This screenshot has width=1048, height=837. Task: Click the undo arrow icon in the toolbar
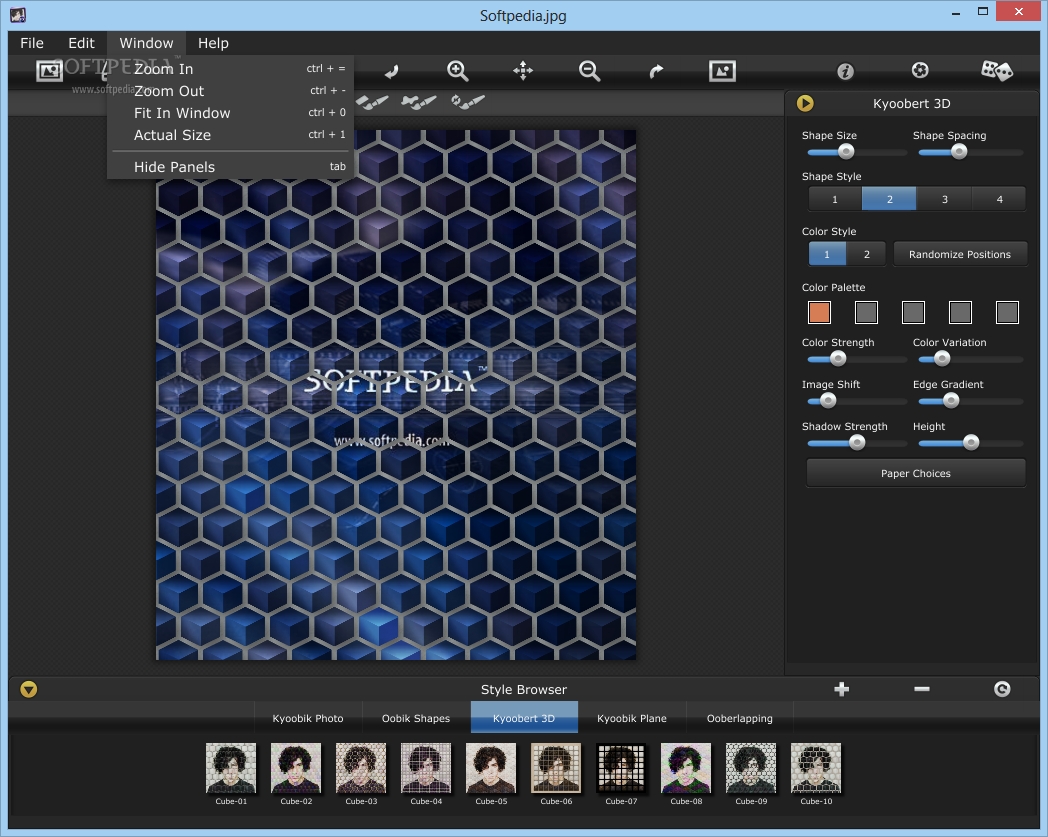tap(392, 71)
